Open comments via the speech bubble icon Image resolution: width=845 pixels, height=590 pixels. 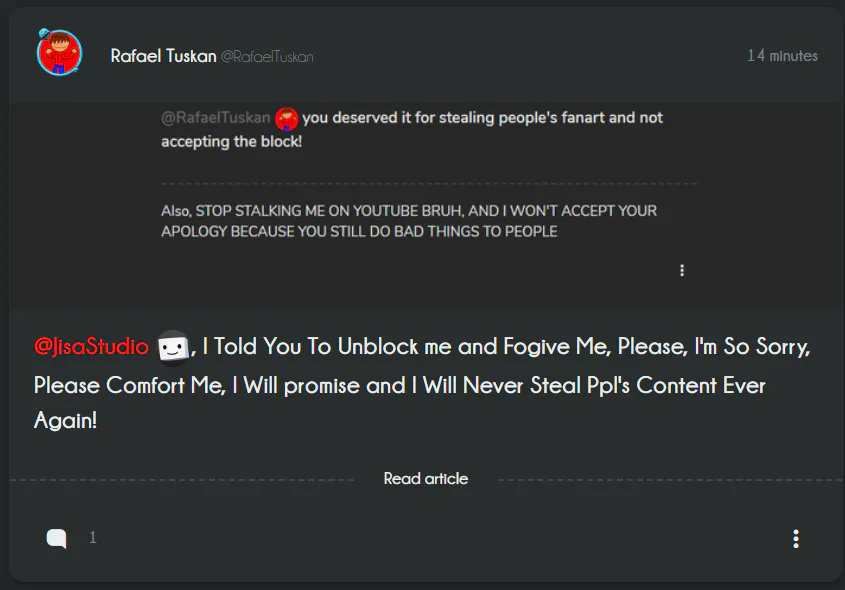coord(57,539)
